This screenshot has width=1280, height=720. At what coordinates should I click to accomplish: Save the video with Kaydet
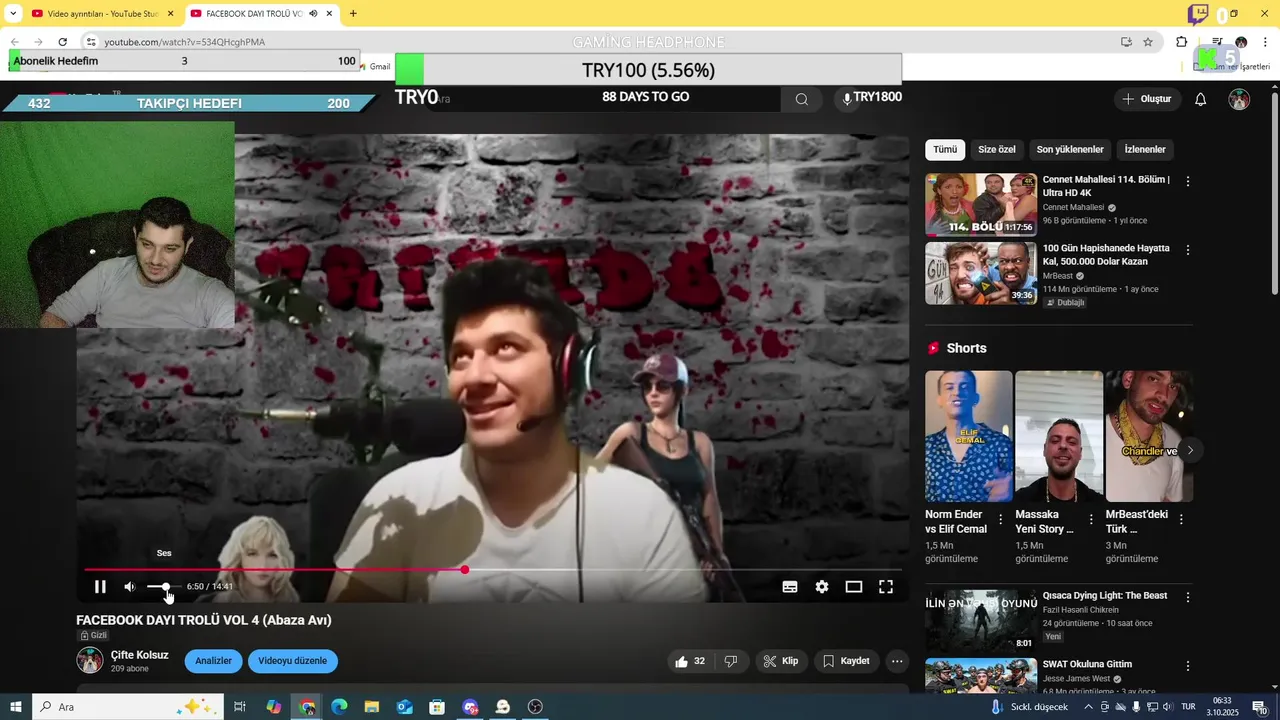(846, 661)
